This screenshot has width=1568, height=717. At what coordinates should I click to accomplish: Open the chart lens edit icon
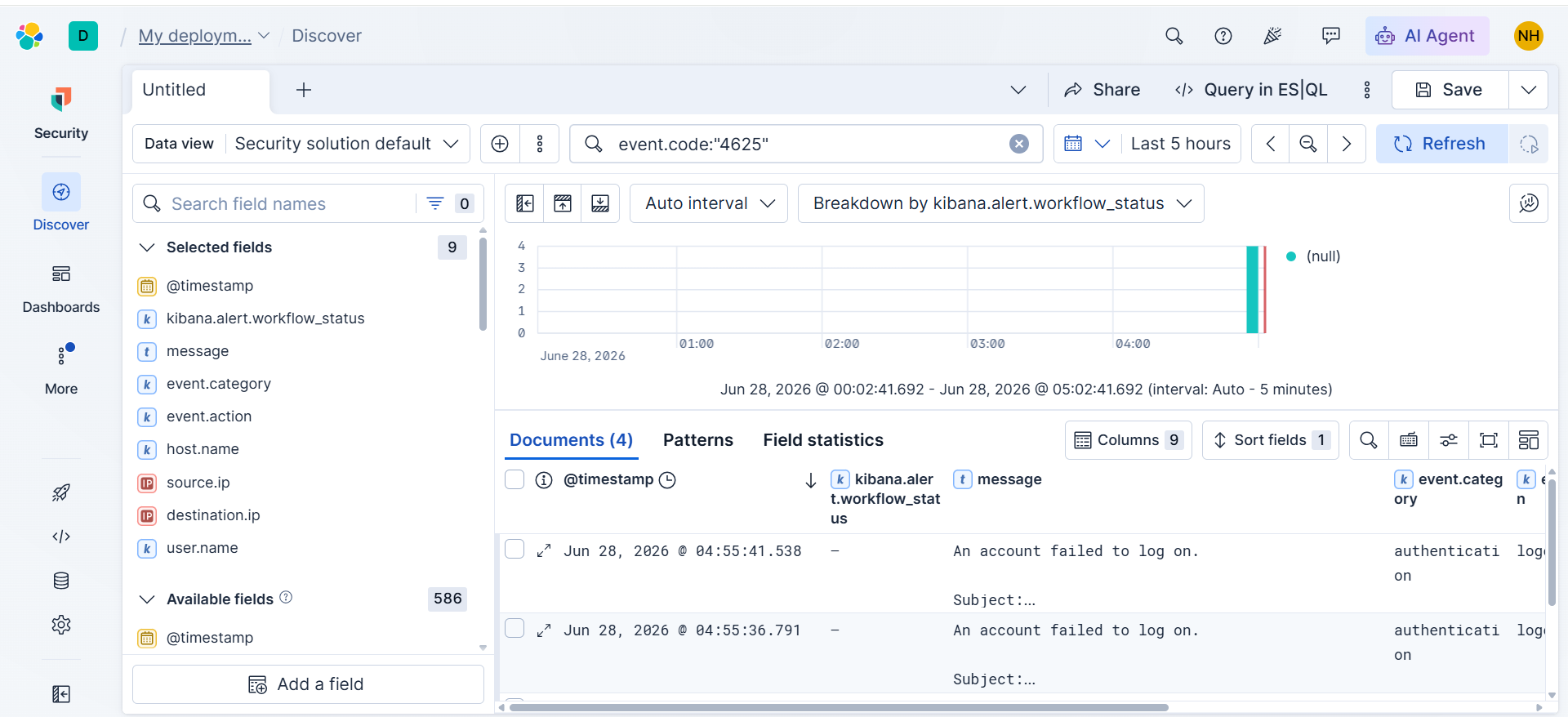point(1528,203)
